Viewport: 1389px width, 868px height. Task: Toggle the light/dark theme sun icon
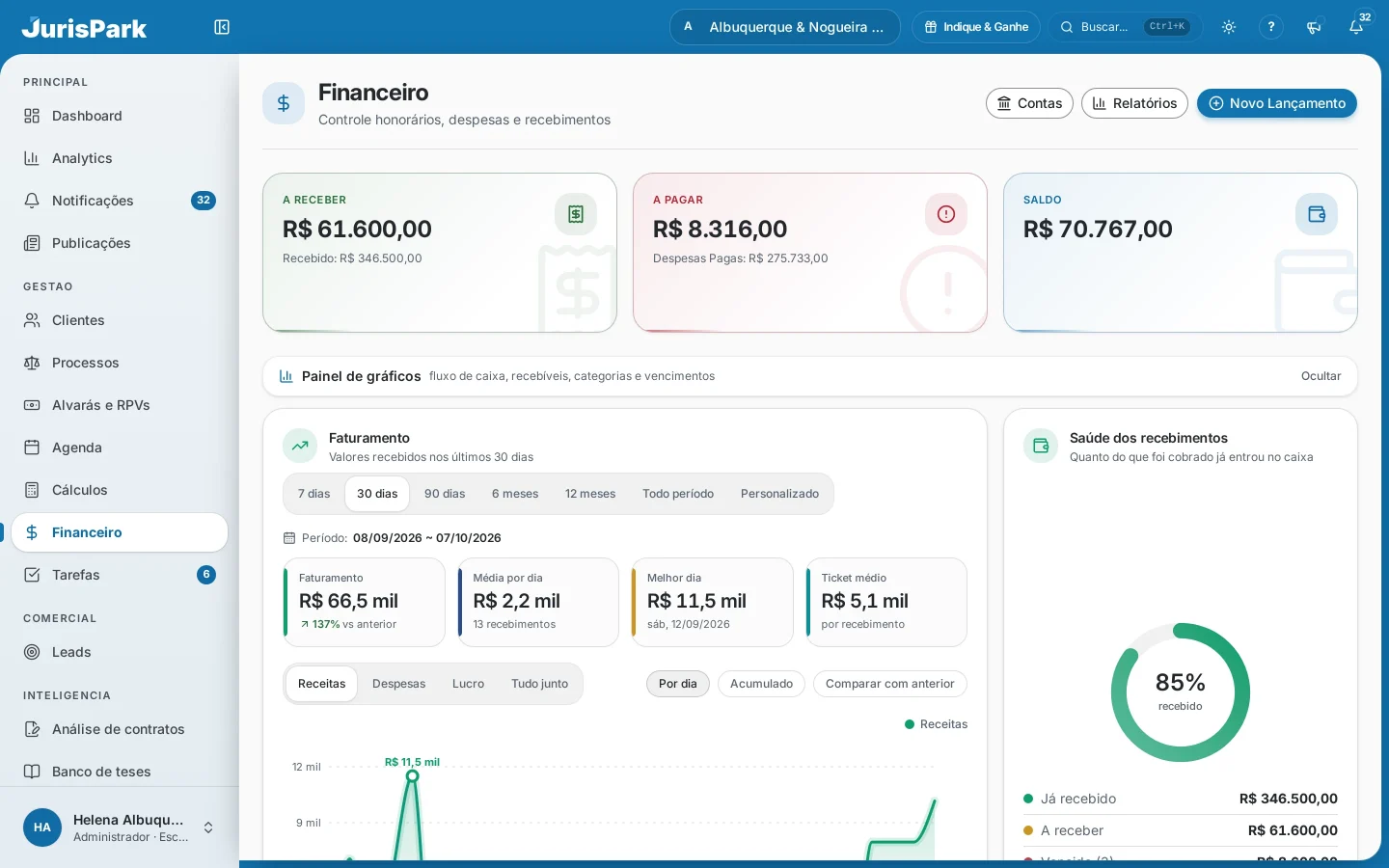click(1229, 27)
